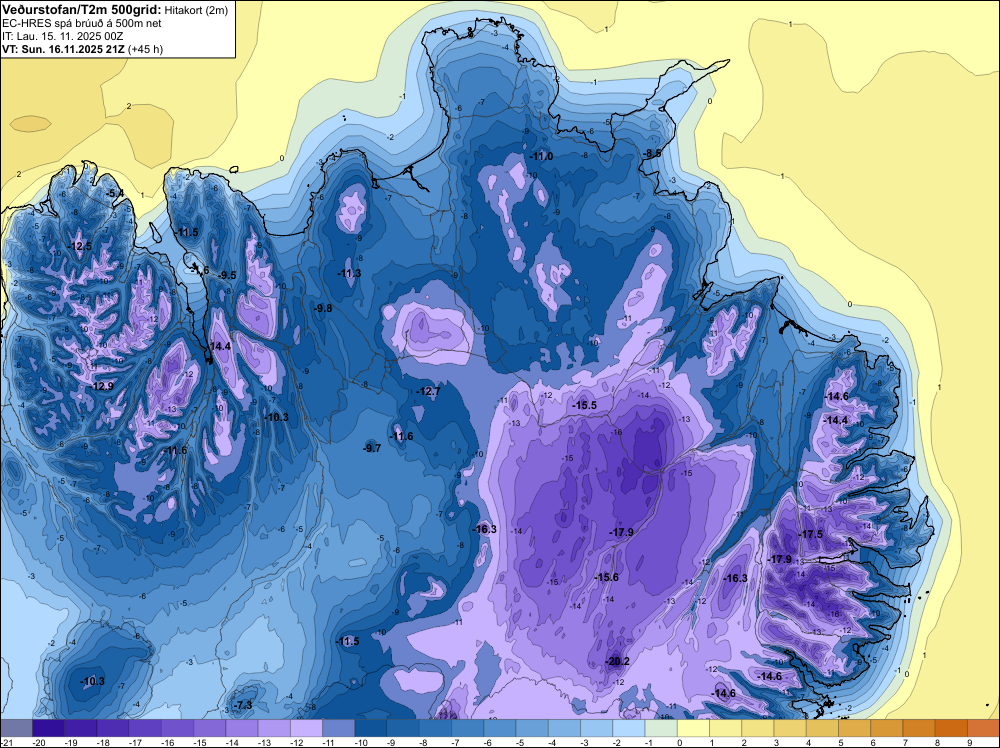Click the legend swatch between -13 and -12
This screenshot has height=748, width=1000.
point(274,728)
